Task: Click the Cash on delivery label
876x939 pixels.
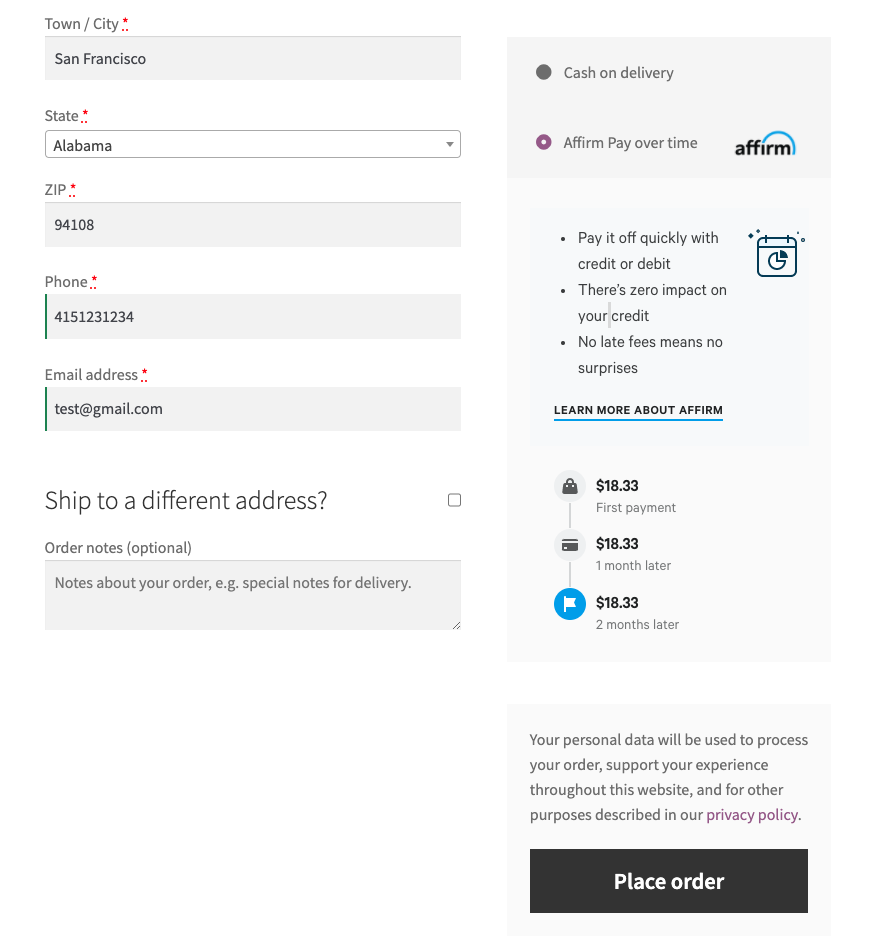Action: [x=616, y=72]
